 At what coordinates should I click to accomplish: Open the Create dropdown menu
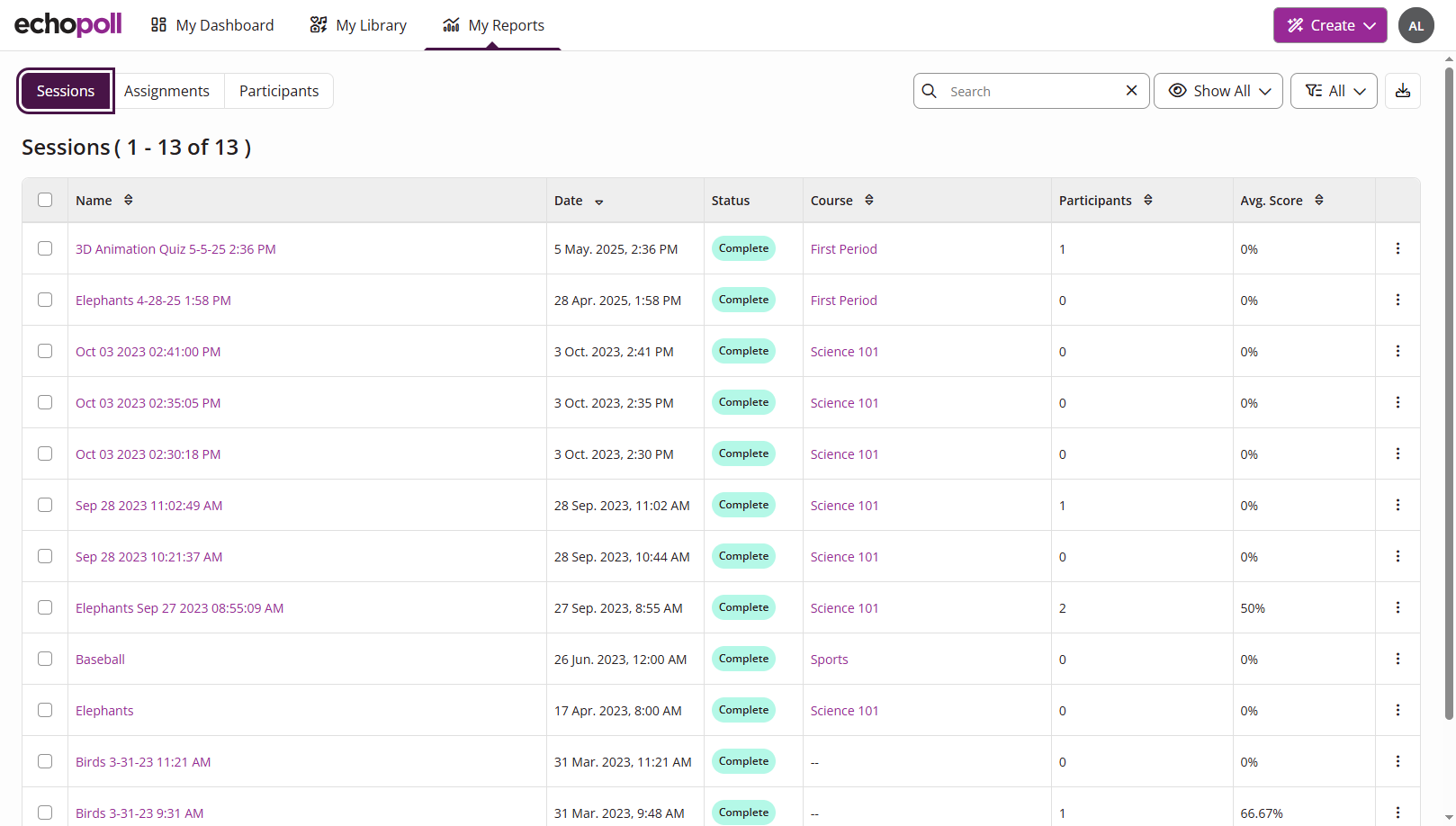click(x=1330, y=25)
